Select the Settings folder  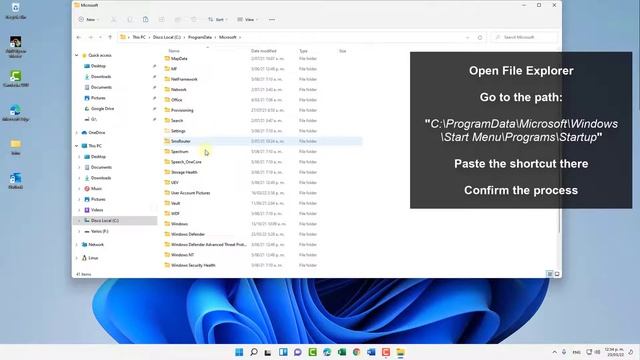click(178, 131)
